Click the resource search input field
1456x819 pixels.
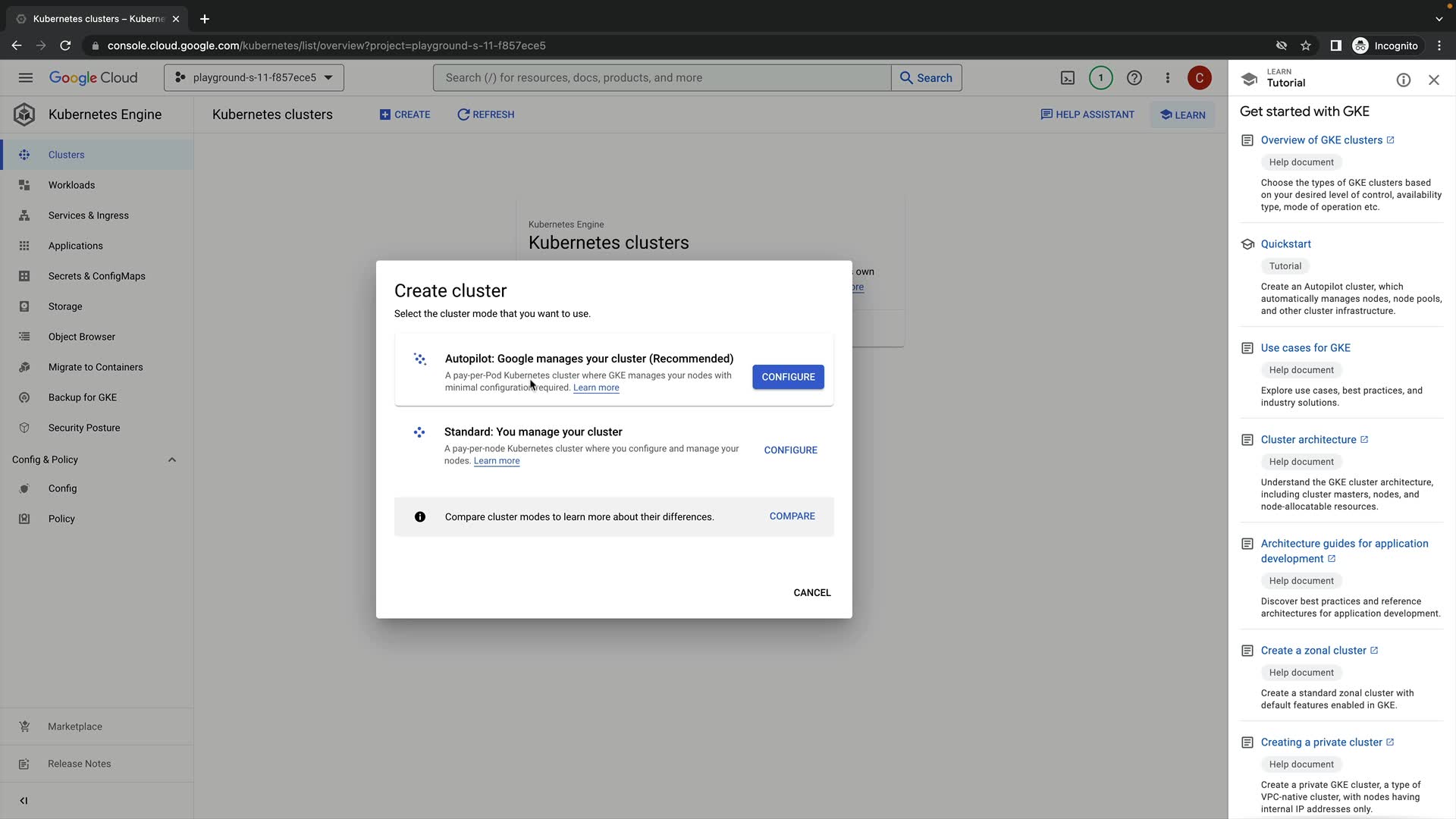point(661,78)
